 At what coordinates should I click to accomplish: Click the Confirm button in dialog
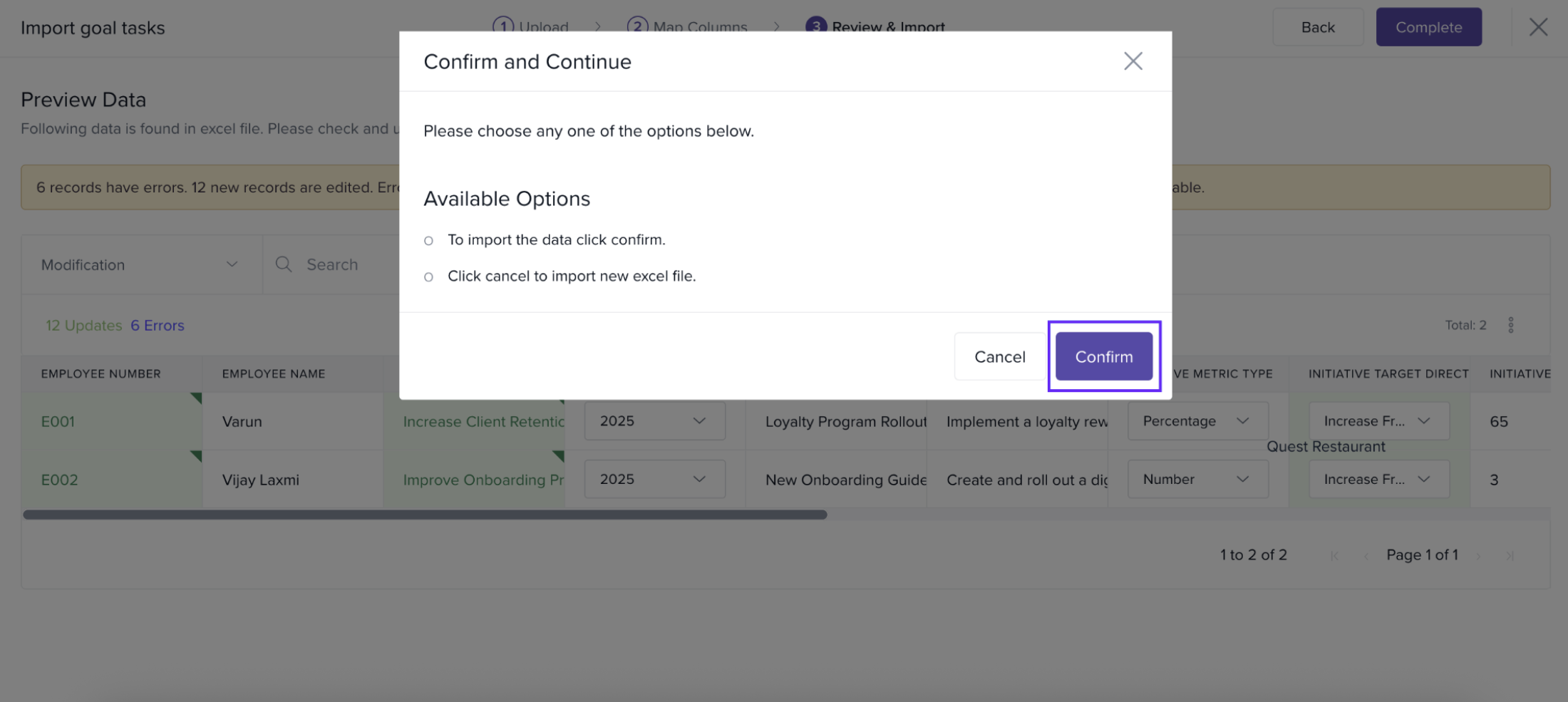tap(1103, 356)
